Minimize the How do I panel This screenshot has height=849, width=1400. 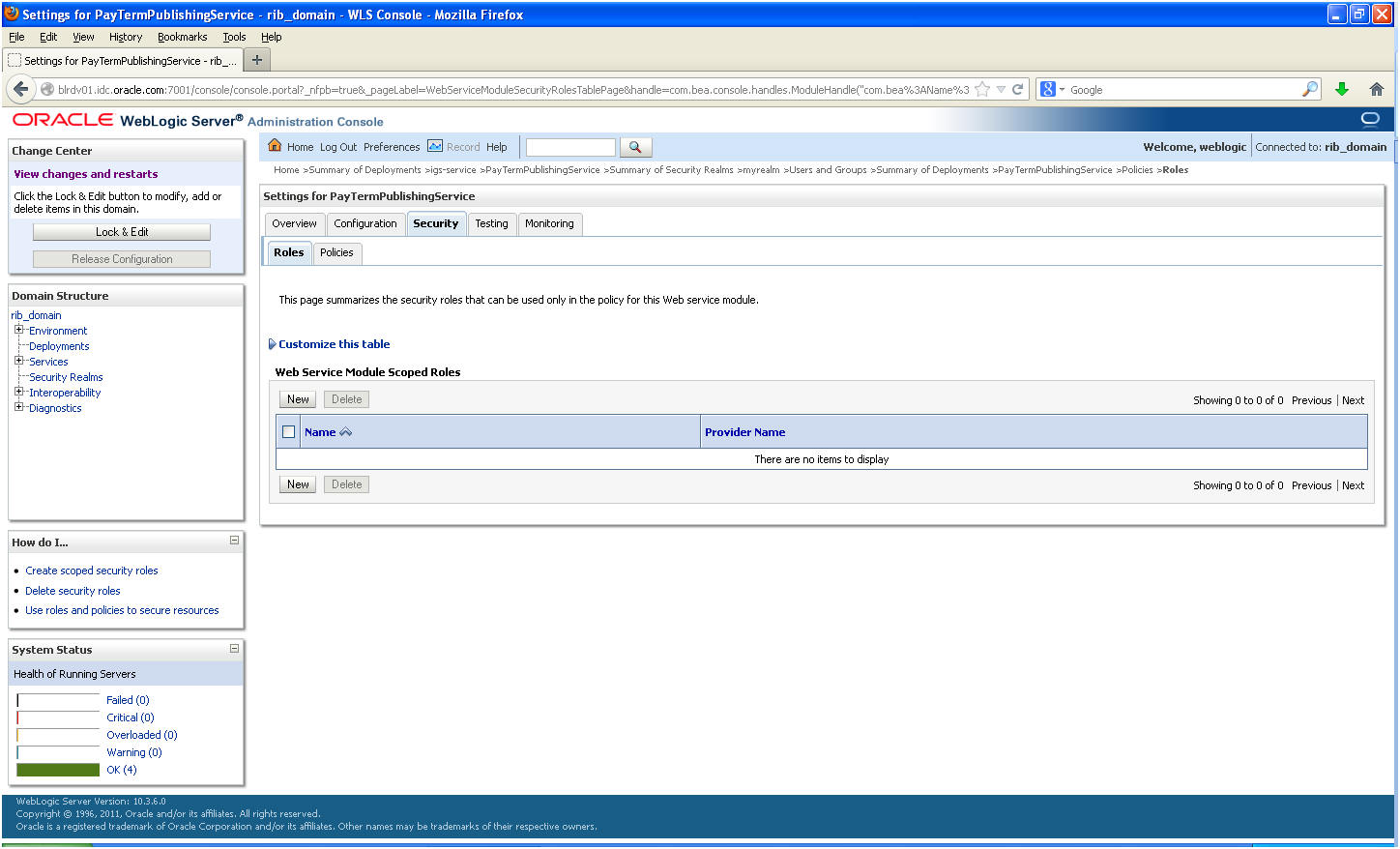coord(234,541)
